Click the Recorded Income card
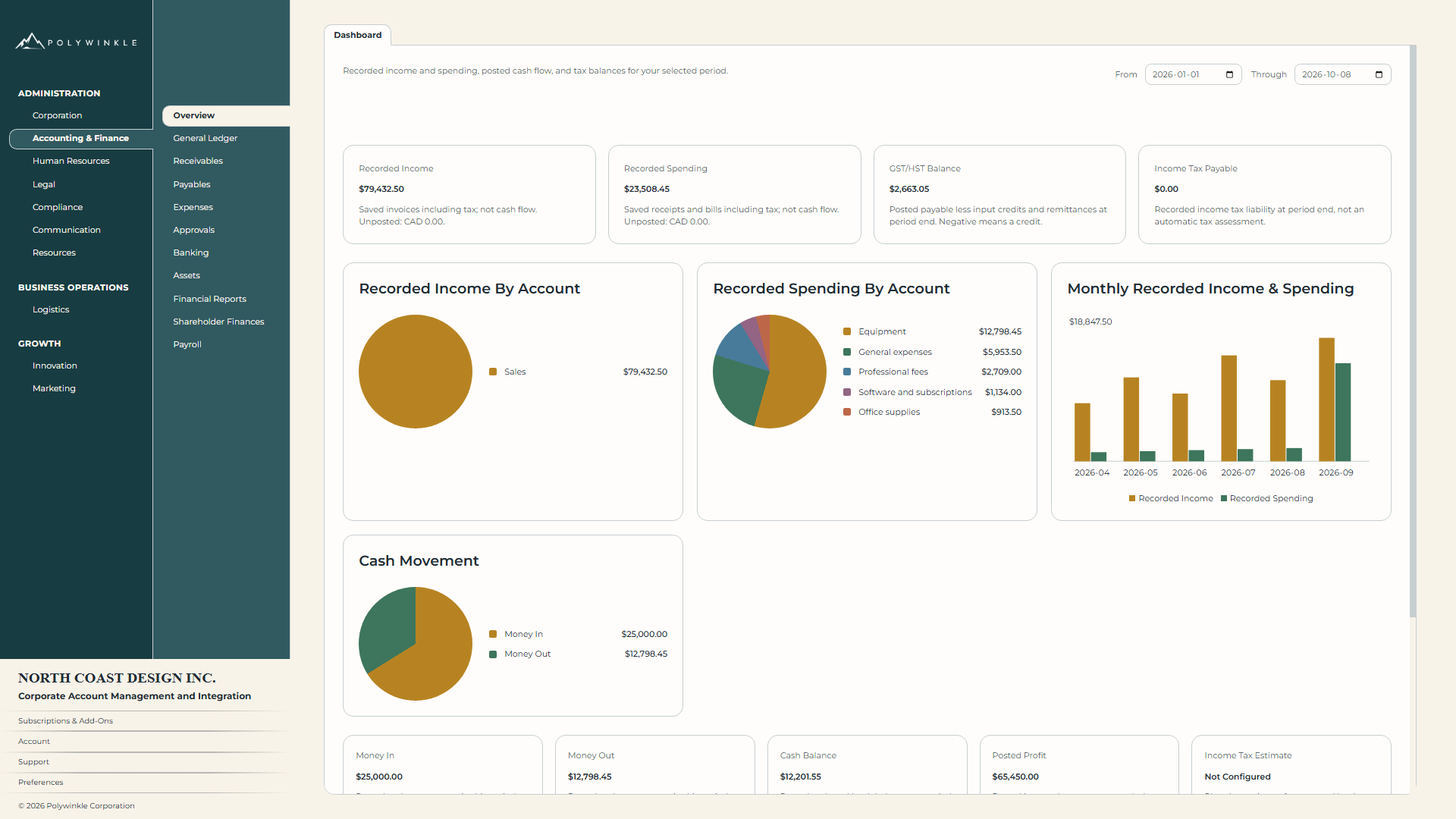The width and height of the screenshot is (1456, 819). 469,194
